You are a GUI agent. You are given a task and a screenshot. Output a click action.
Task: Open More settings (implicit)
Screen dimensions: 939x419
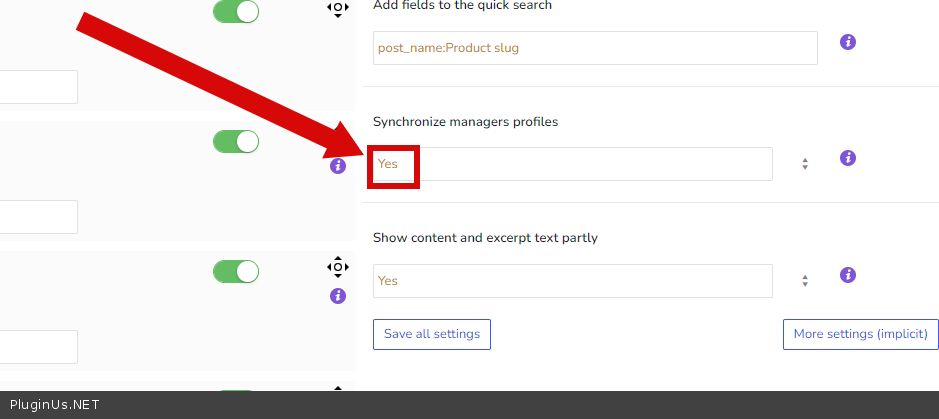click(x=860, y=334)
